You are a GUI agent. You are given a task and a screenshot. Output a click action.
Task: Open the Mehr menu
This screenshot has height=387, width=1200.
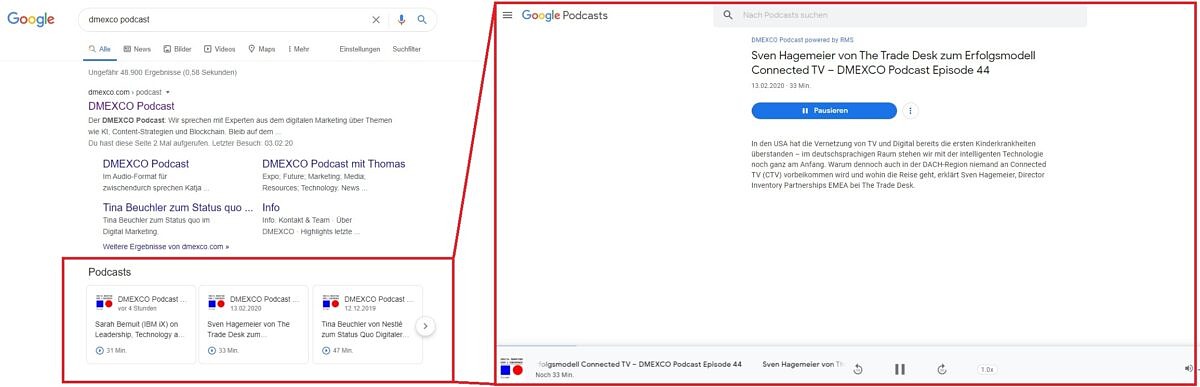pyautogui.click(x=299, y=49)
